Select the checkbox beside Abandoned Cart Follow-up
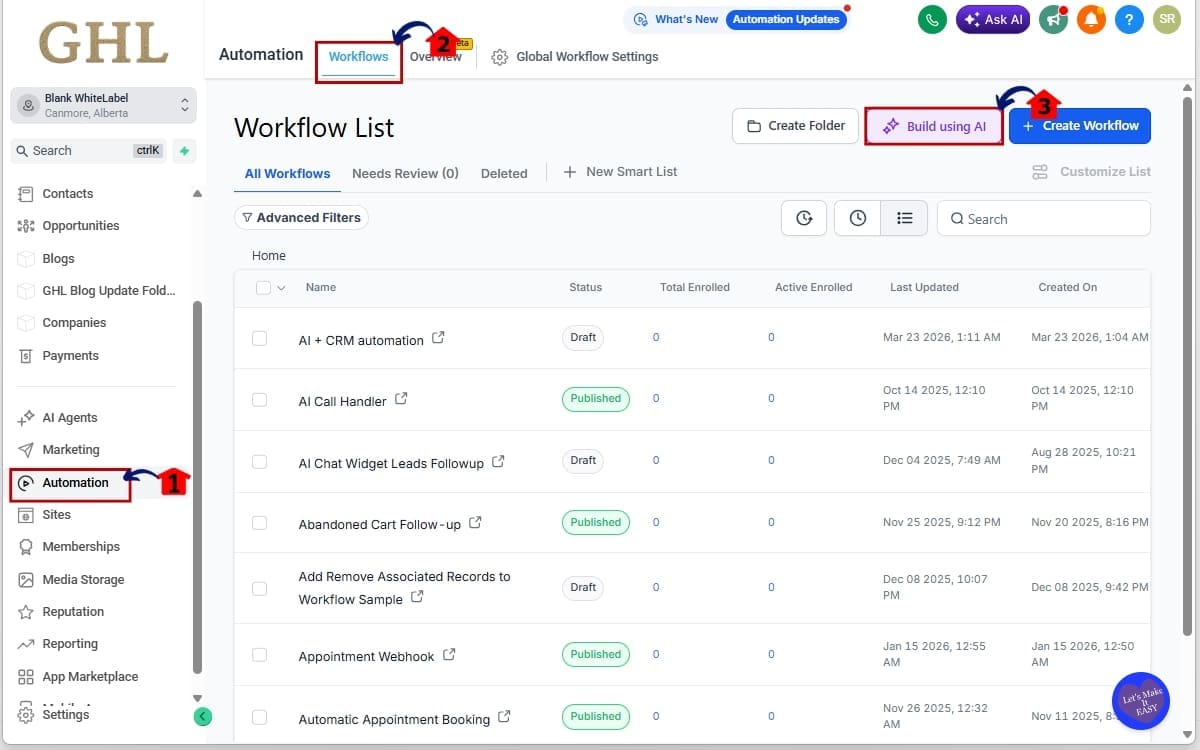Viewport: 1200px width, 750px height. 260,522
